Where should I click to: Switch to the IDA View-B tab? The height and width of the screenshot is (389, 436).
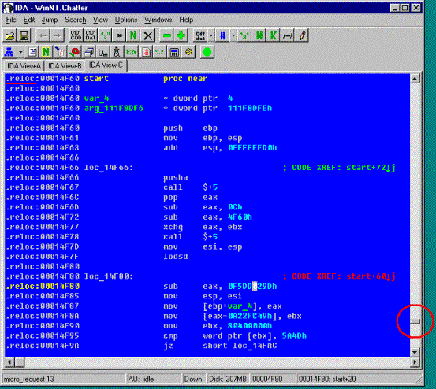tap(65, 66)
